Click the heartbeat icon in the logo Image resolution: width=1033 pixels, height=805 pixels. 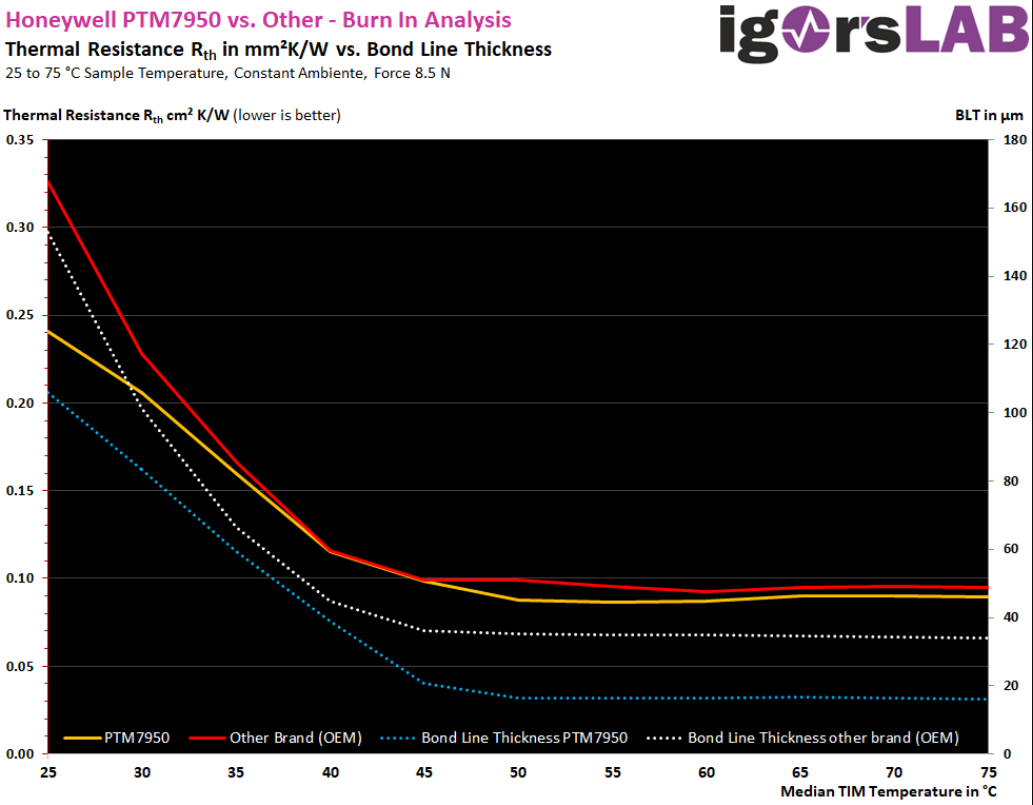[807, 32]
